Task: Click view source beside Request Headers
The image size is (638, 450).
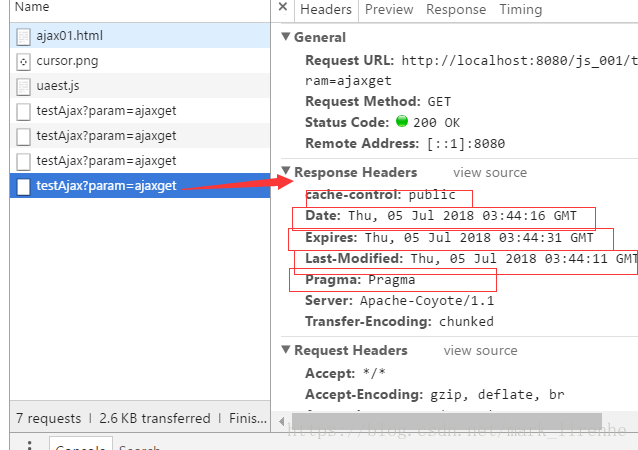Action: pyautogui.click(x=480, y=351)
